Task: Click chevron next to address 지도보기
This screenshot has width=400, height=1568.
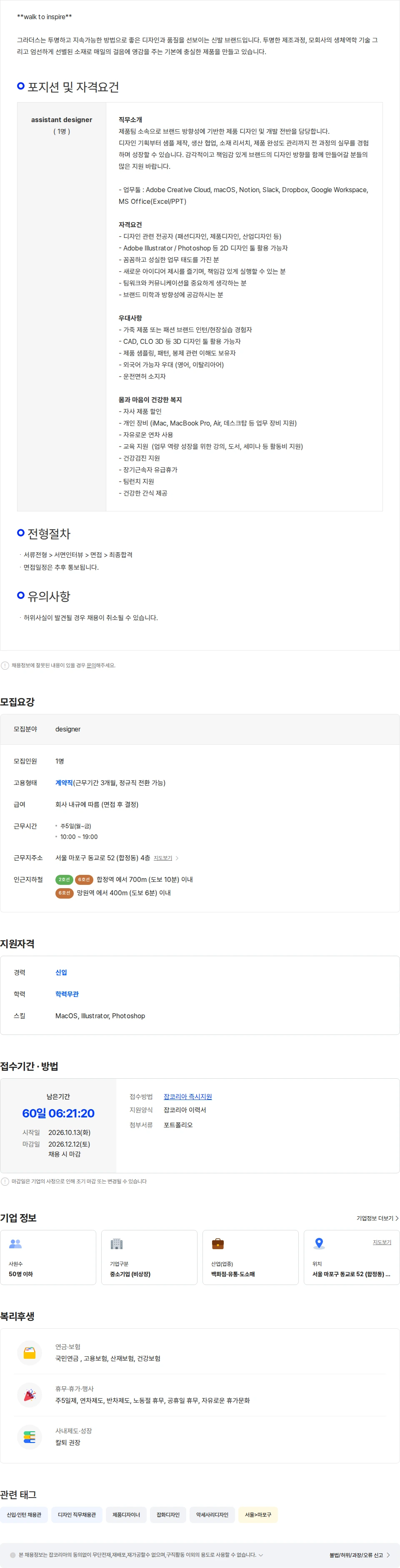Action: click(x=177, y=858)
